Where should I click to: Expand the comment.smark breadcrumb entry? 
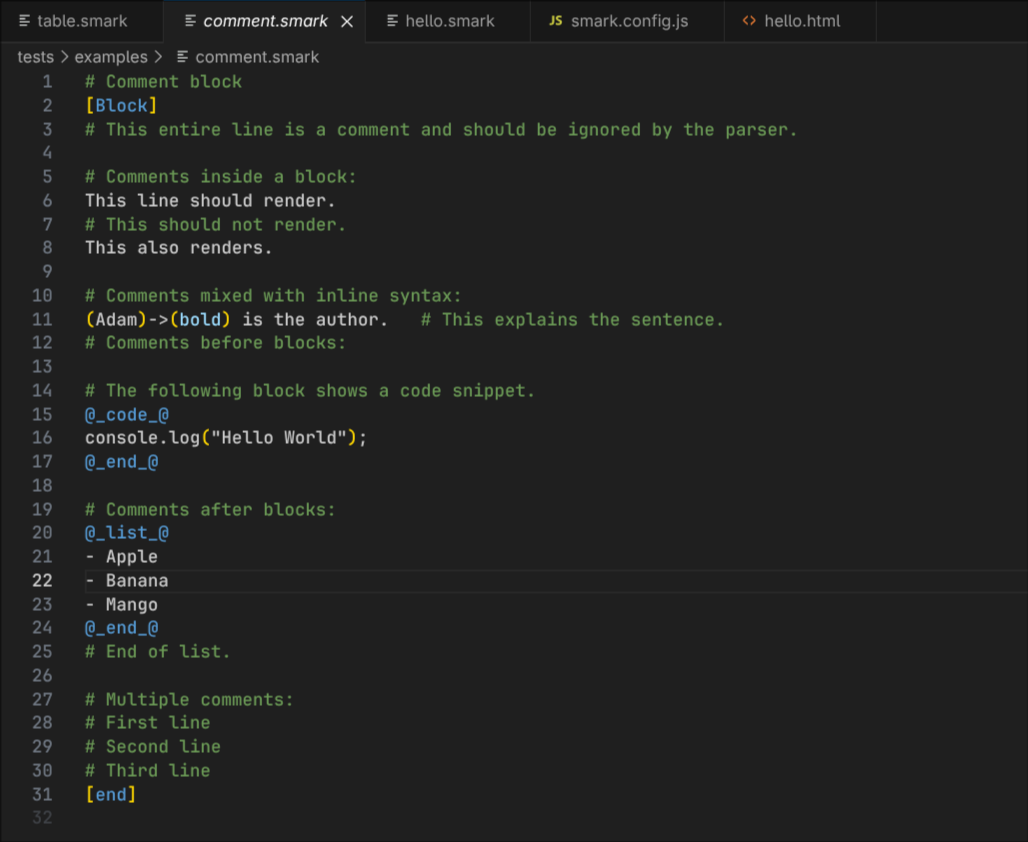(x=256, y=57)
